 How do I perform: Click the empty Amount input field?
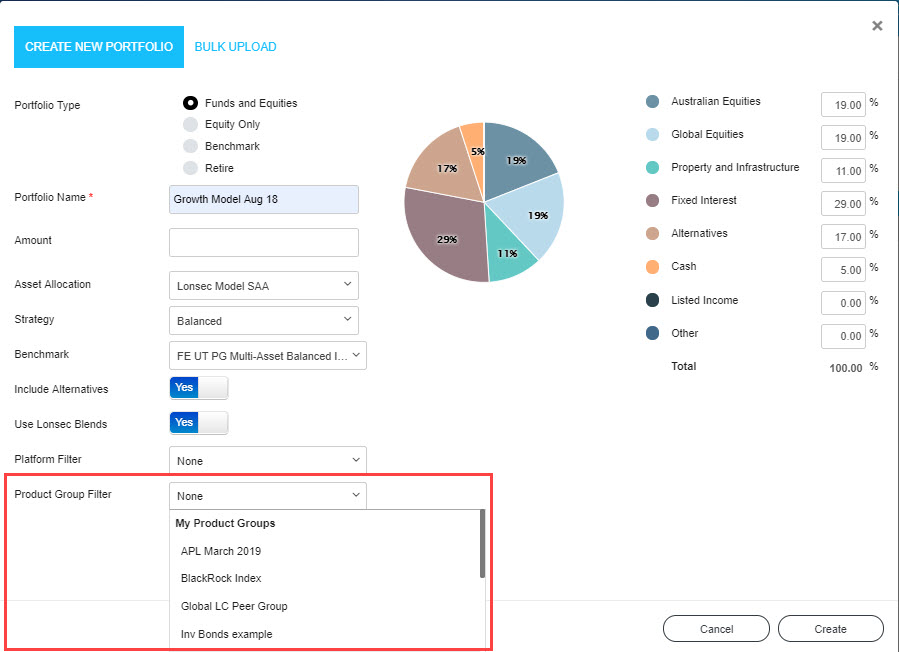[264, 242]
